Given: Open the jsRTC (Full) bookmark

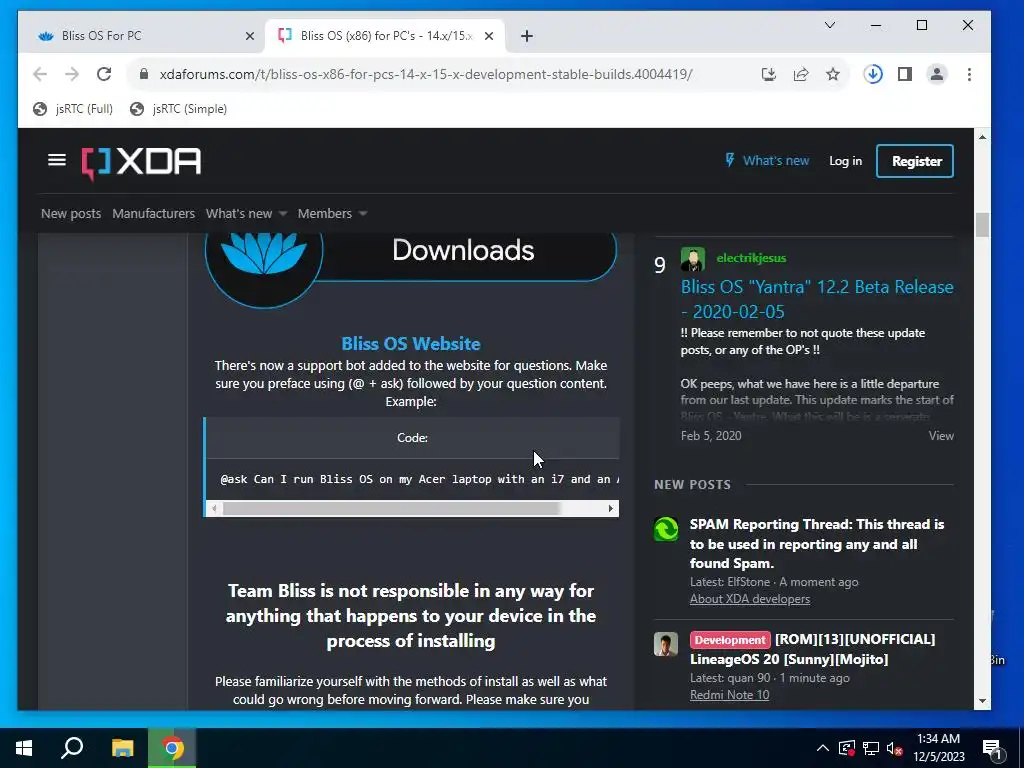Looking at the screenshot, I should pos(73,109).
